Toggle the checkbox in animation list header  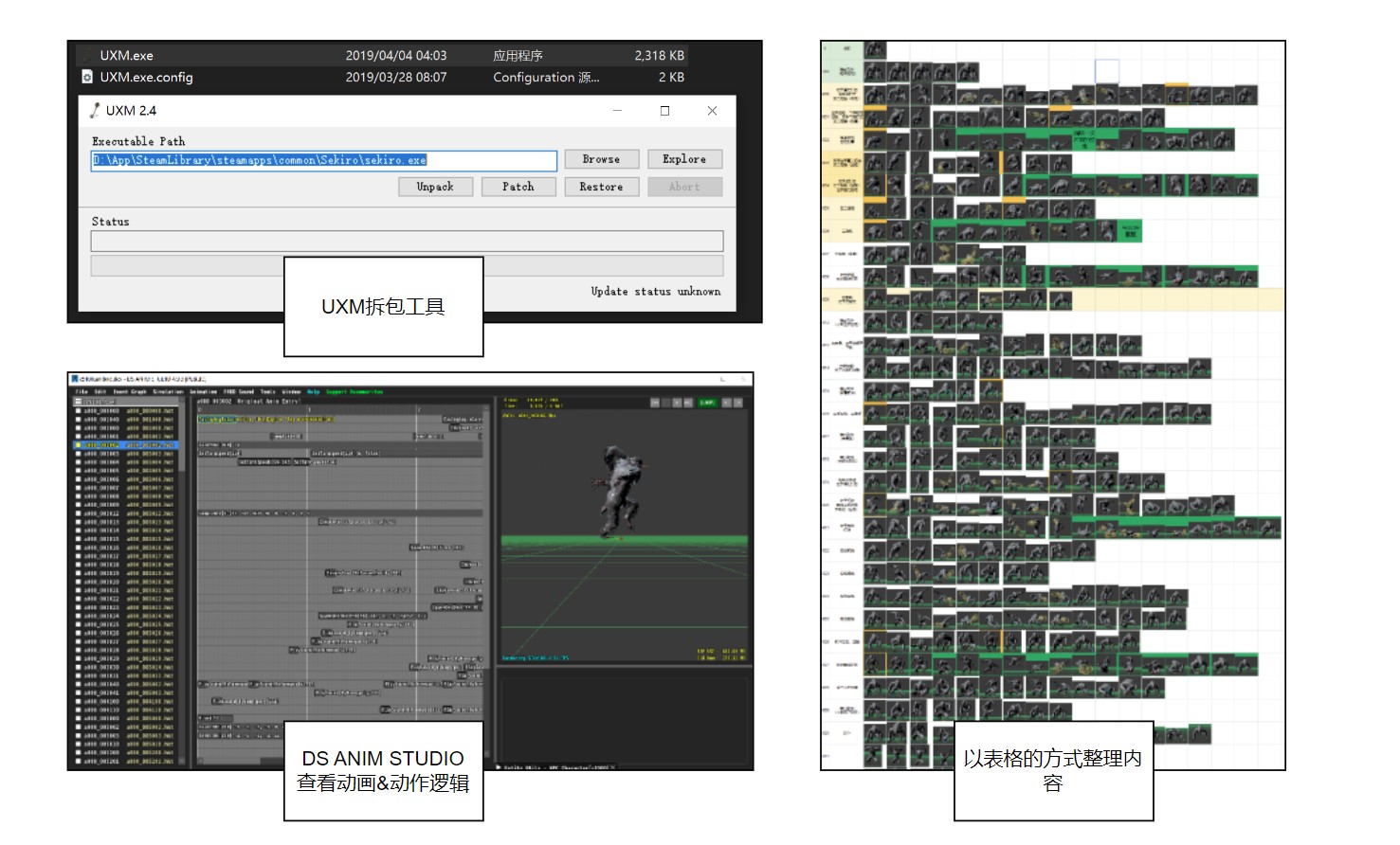(x=78, y=402)
